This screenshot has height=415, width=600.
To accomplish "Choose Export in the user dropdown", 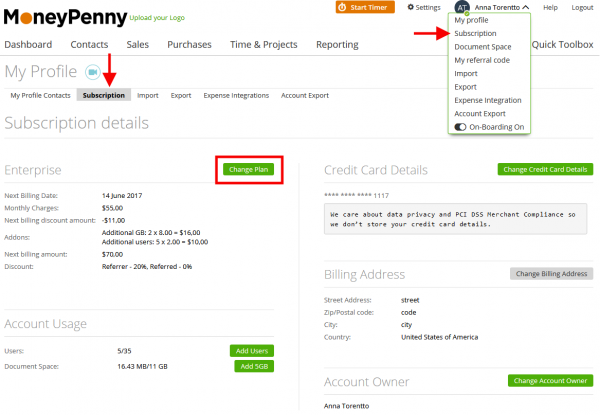I will (x=465, y=87).
